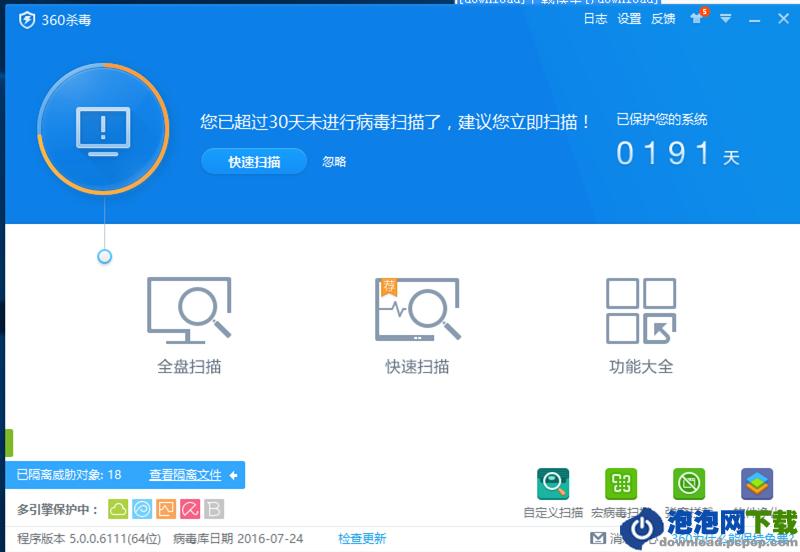Click the red Avira engine icon
The height and width of the screenshot is (552, 800).
click(x=190, y=509)
